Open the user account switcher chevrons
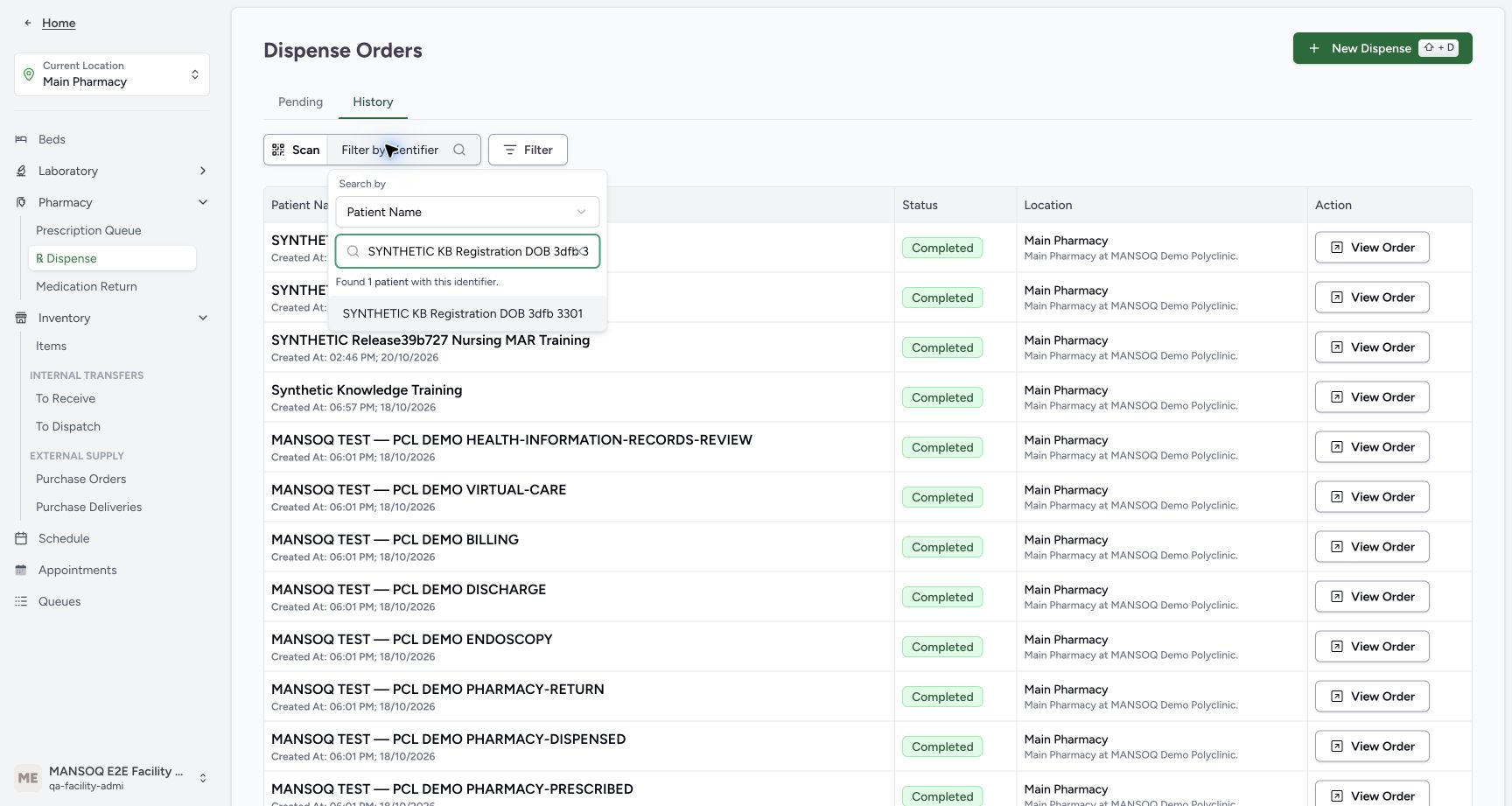This screenshot has height=806, width=1512. click(x=203, y=778)
